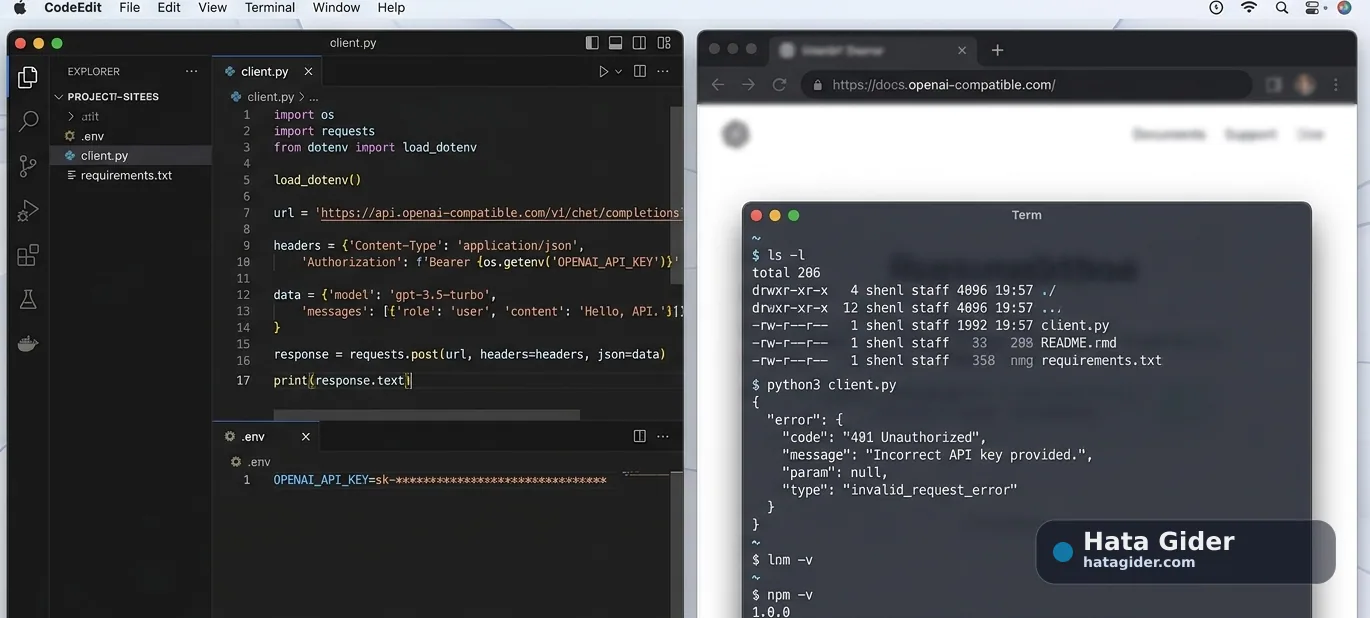Close the client.py tab
Viewport: 1370px width, 618px height.
308,72
